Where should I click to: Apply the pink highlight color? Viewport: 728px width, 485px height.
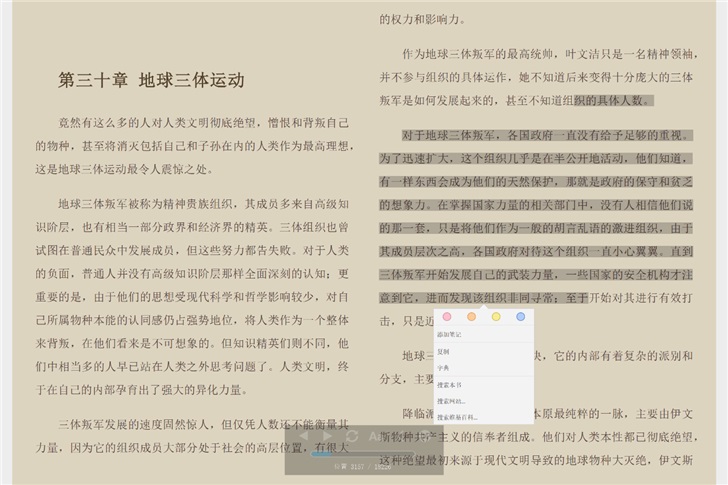click(447, 317)
